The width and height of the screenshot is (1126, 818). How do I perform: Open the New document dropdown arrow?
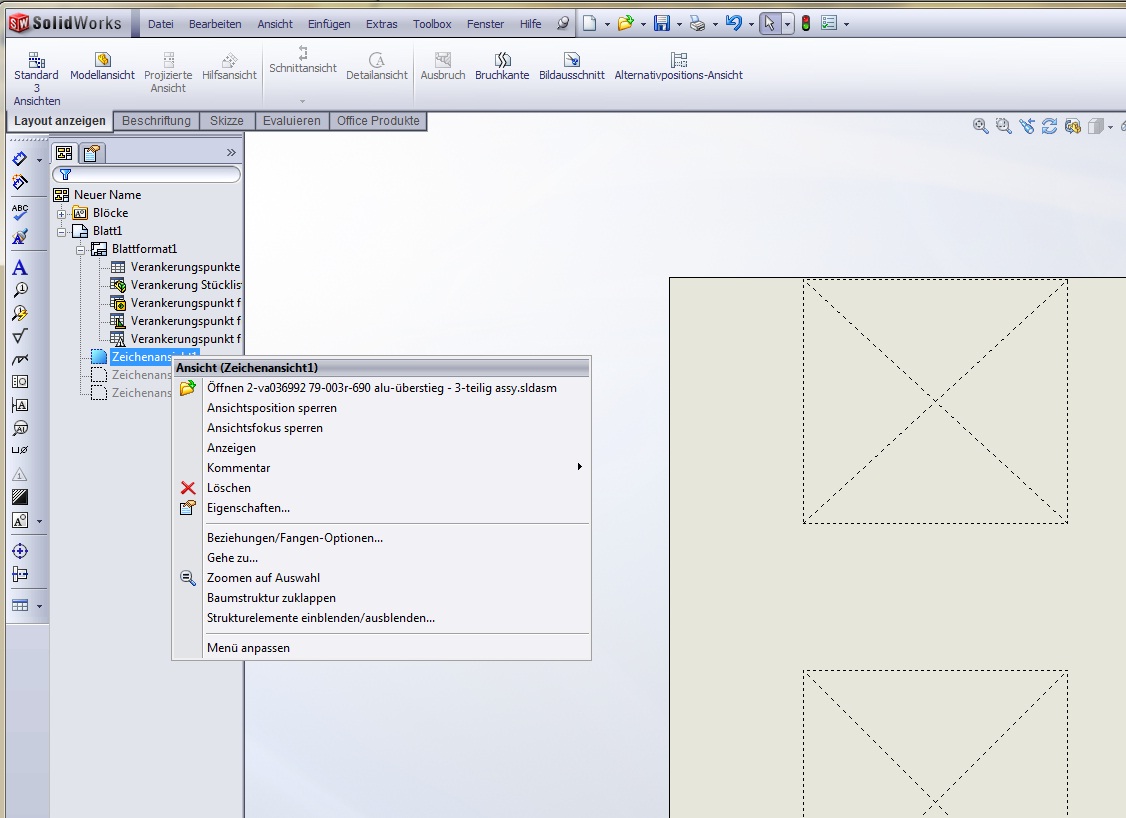point(608,24)
